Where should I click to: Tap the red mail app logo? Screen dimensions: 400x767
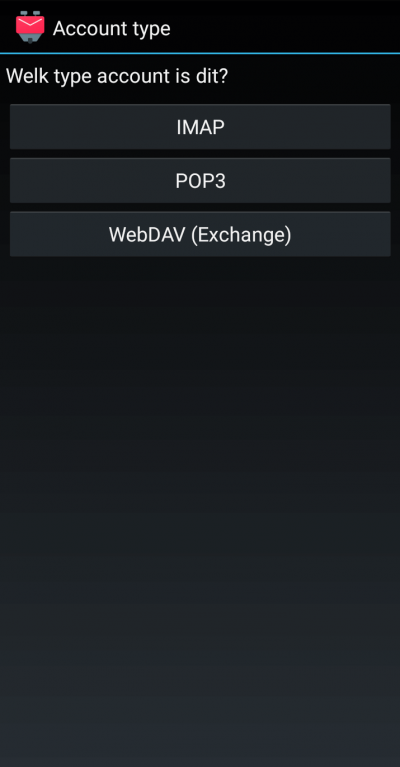pos(30,27)
